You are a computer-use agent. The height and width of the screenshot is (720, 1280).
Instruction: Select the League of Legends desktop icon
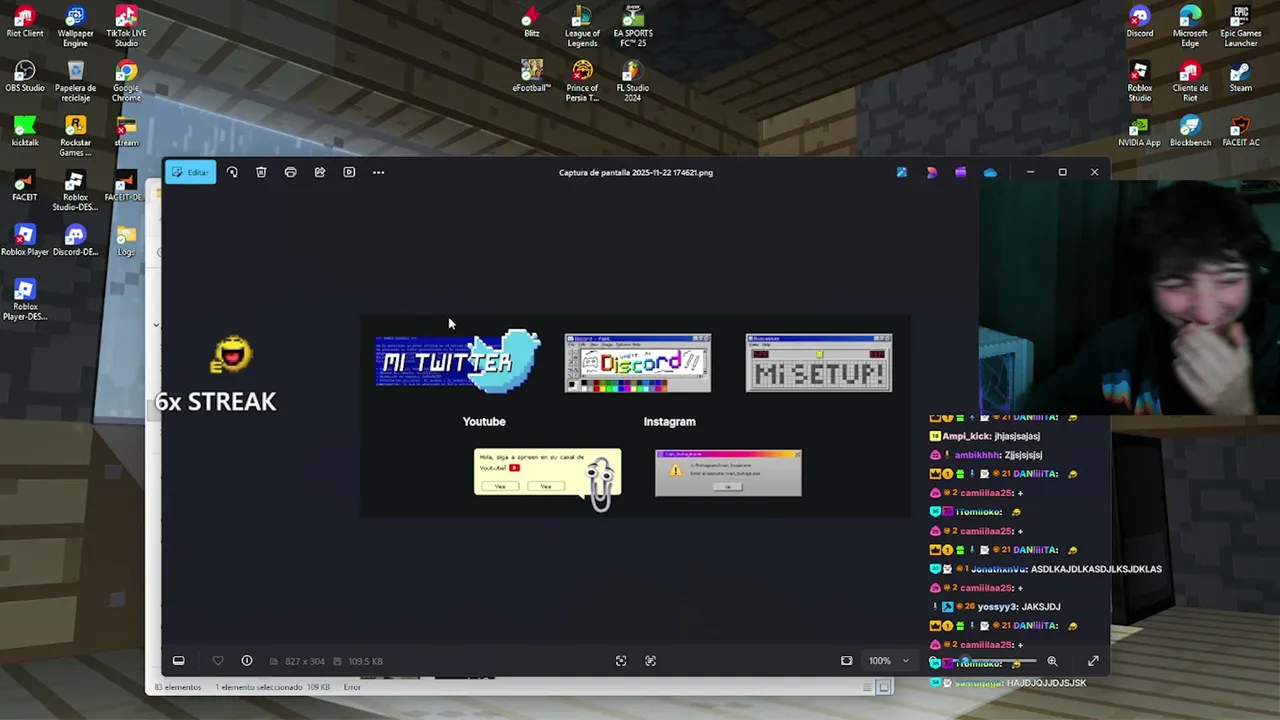coord(582,27)
